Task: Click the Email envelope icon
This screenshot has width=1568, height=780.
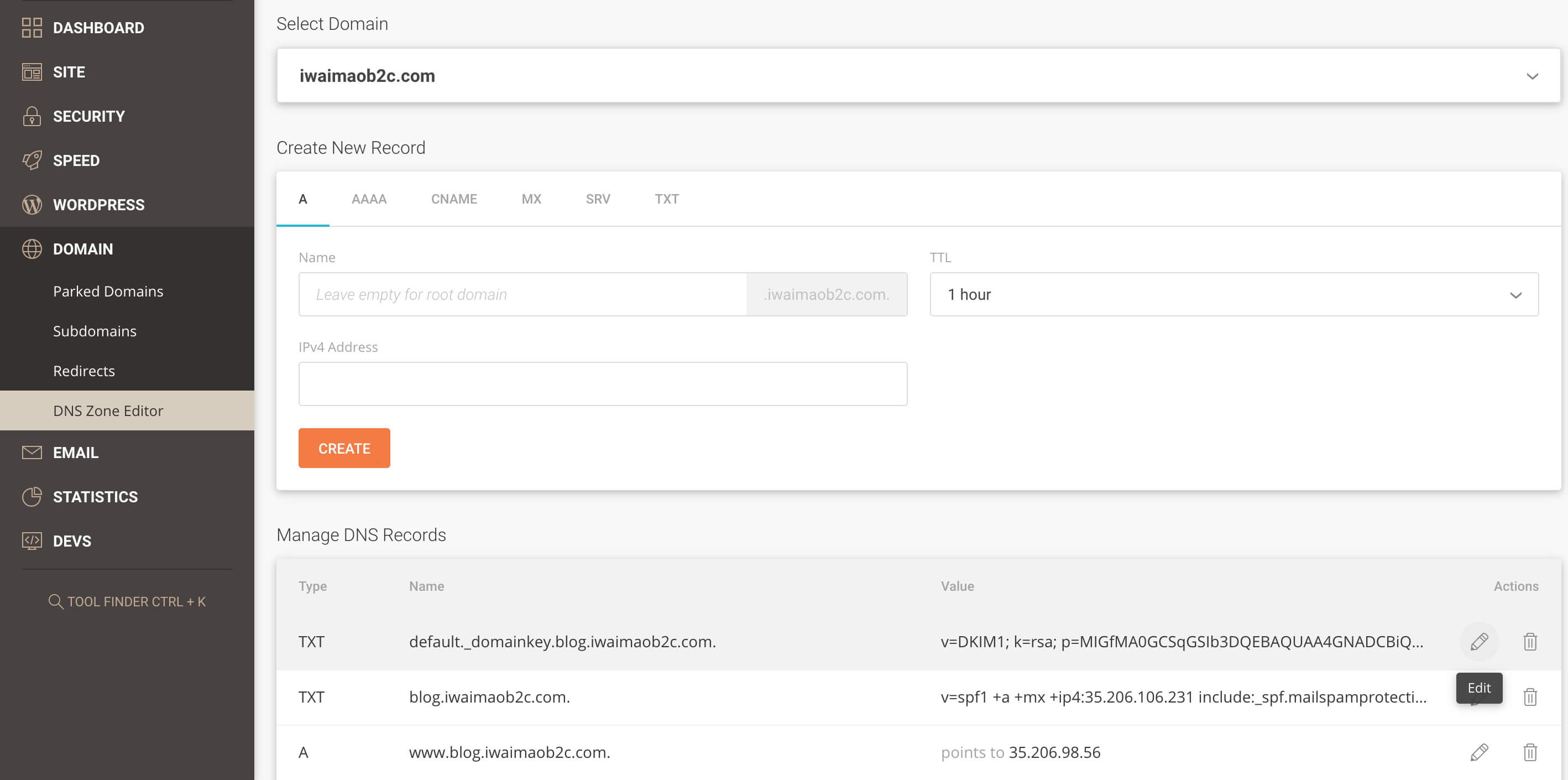Action: pyautogui.click(x=32, y=453)
